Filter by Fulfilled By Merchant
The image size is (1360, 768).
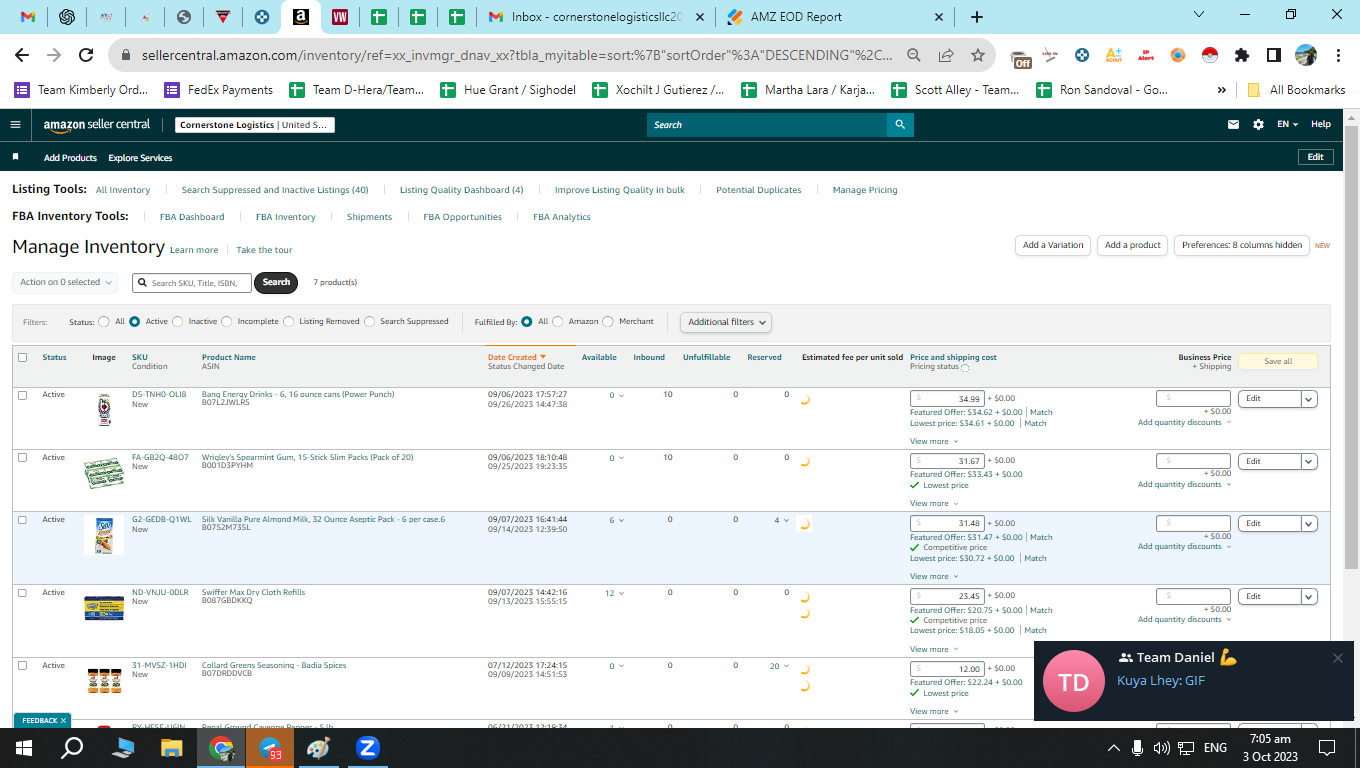click(608, 322)
